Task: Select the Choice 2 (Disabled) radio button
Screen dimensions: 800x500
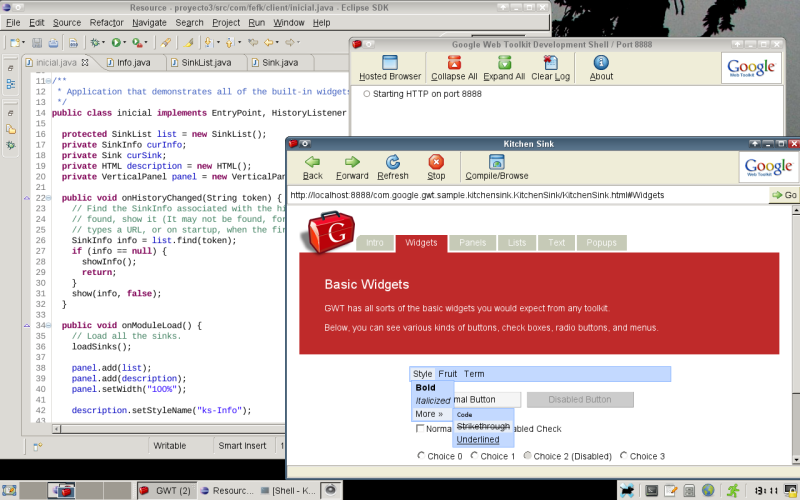Action: pyautogui.click(x=528, y=455)
